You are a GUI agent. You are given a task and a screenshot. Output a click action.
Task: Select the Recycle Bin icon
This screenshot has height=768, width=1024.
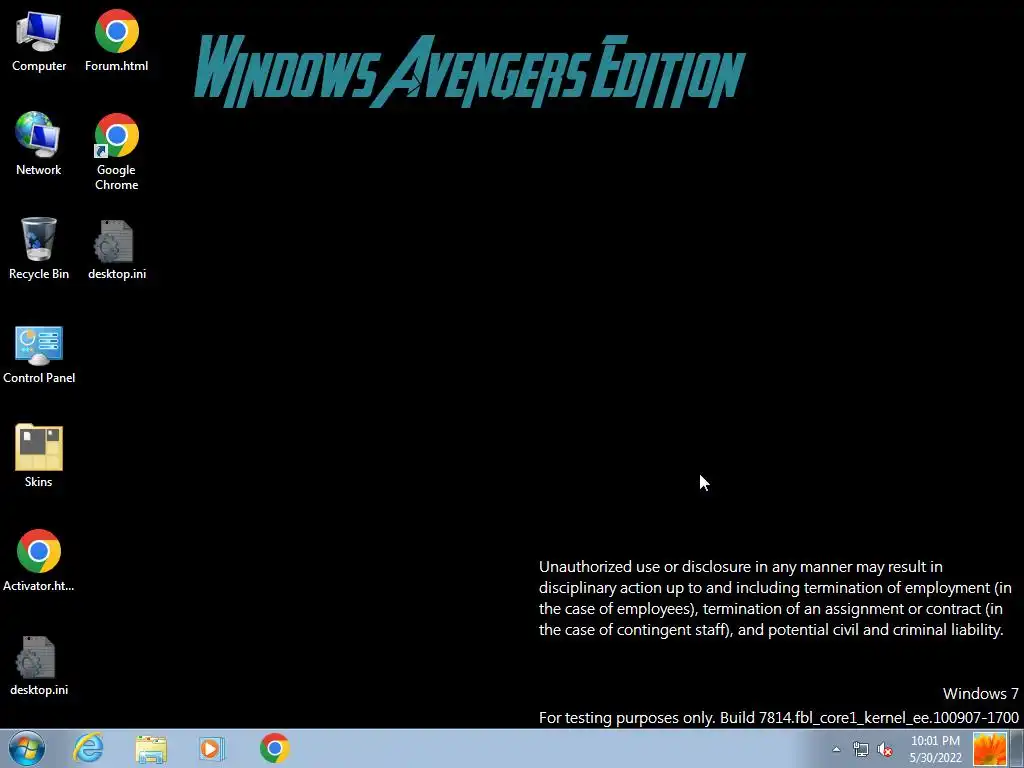click(39, 249)
